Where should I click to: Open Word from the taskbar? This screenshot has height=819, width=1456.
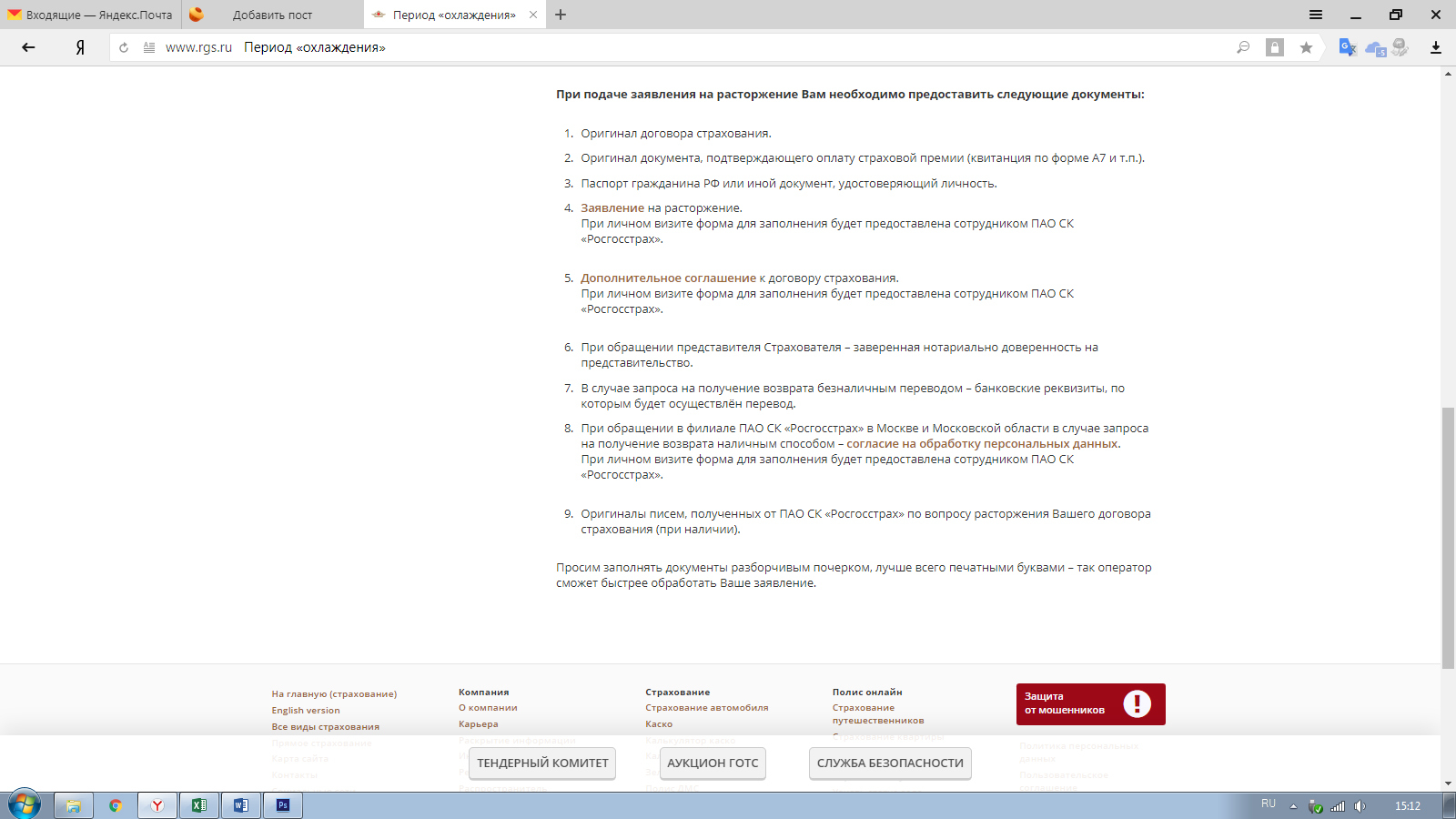point(241,805)
